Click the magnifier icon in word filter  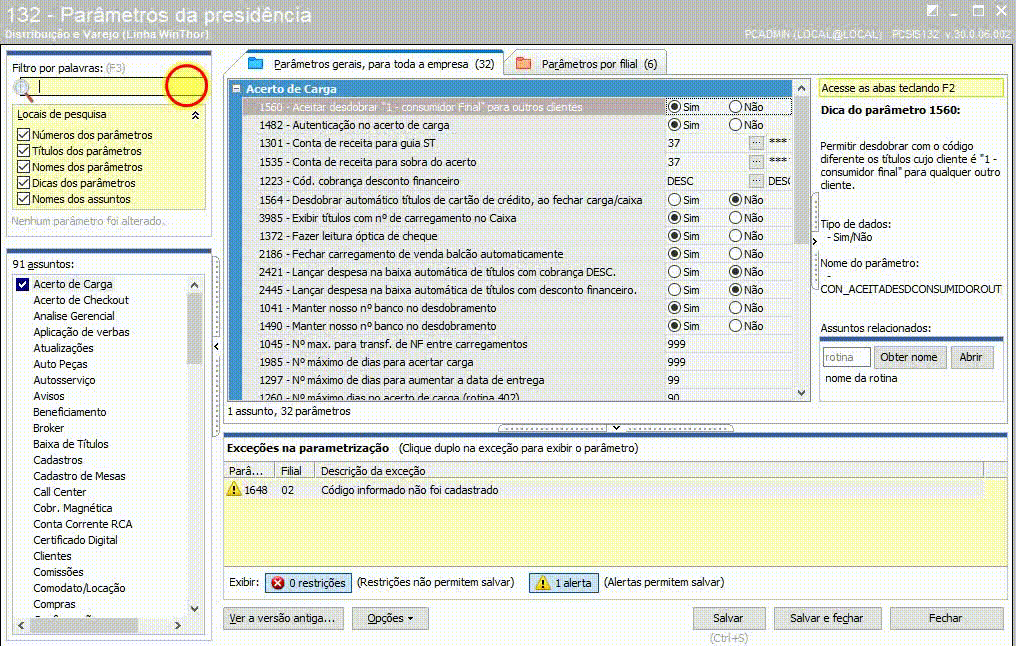23,89
